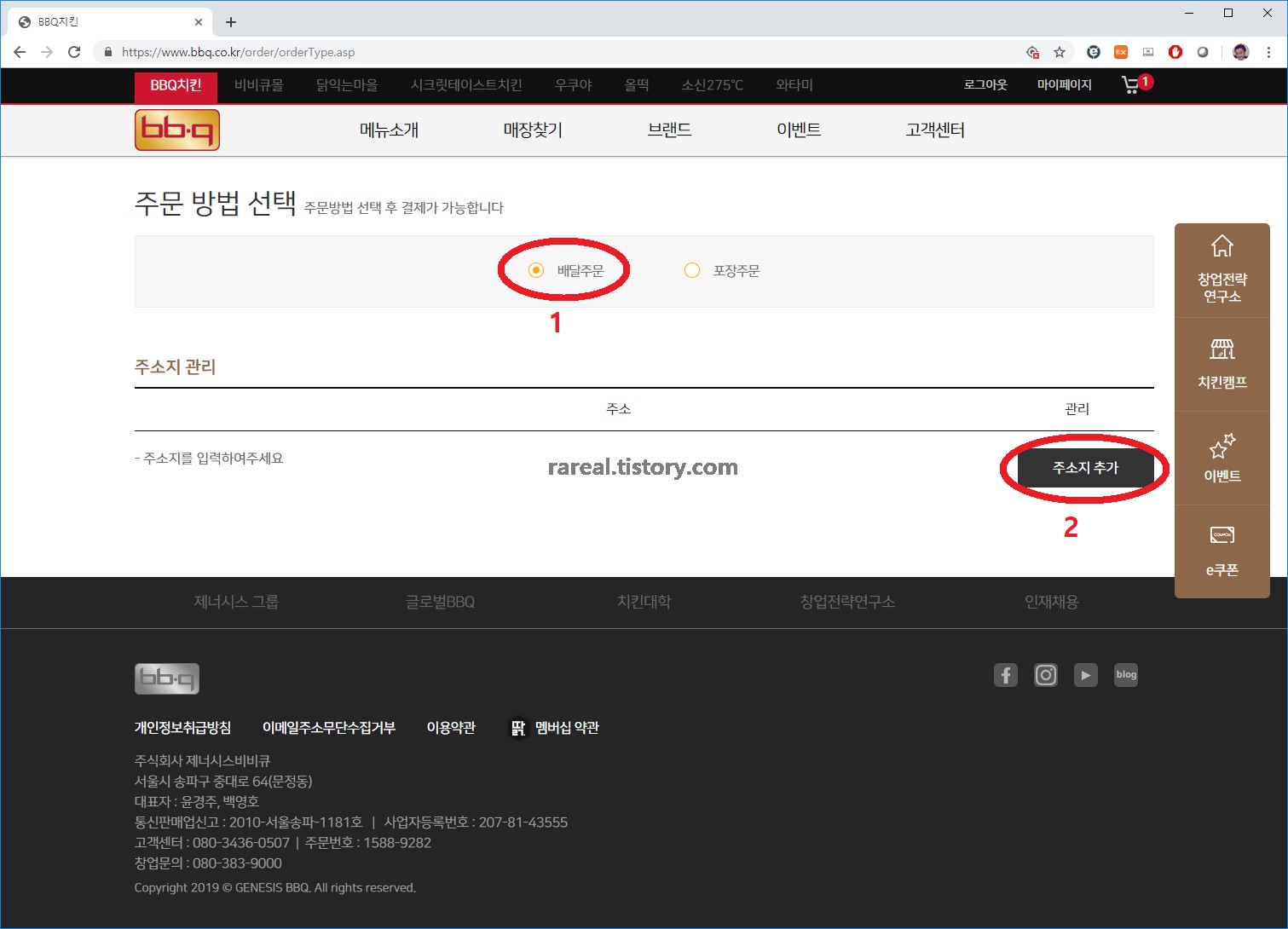Open the 이용약관 link
Viewport: 1288px width, 929px height.
tap(451, 728)
